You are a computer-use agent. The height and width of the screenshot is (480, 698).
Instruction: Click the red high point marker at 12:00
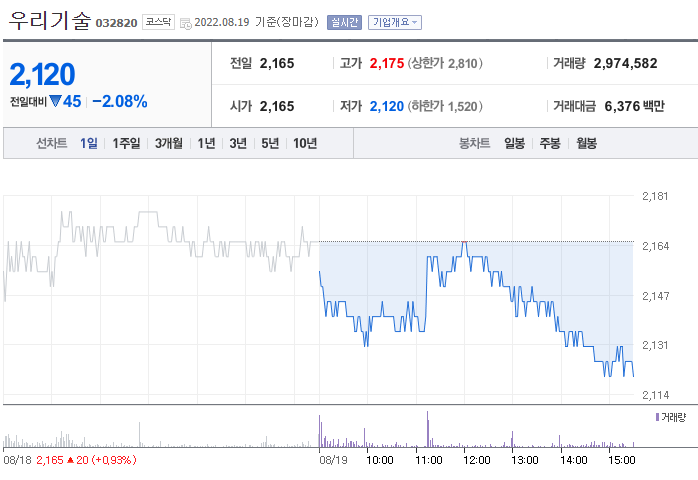[x=464, y=241]
